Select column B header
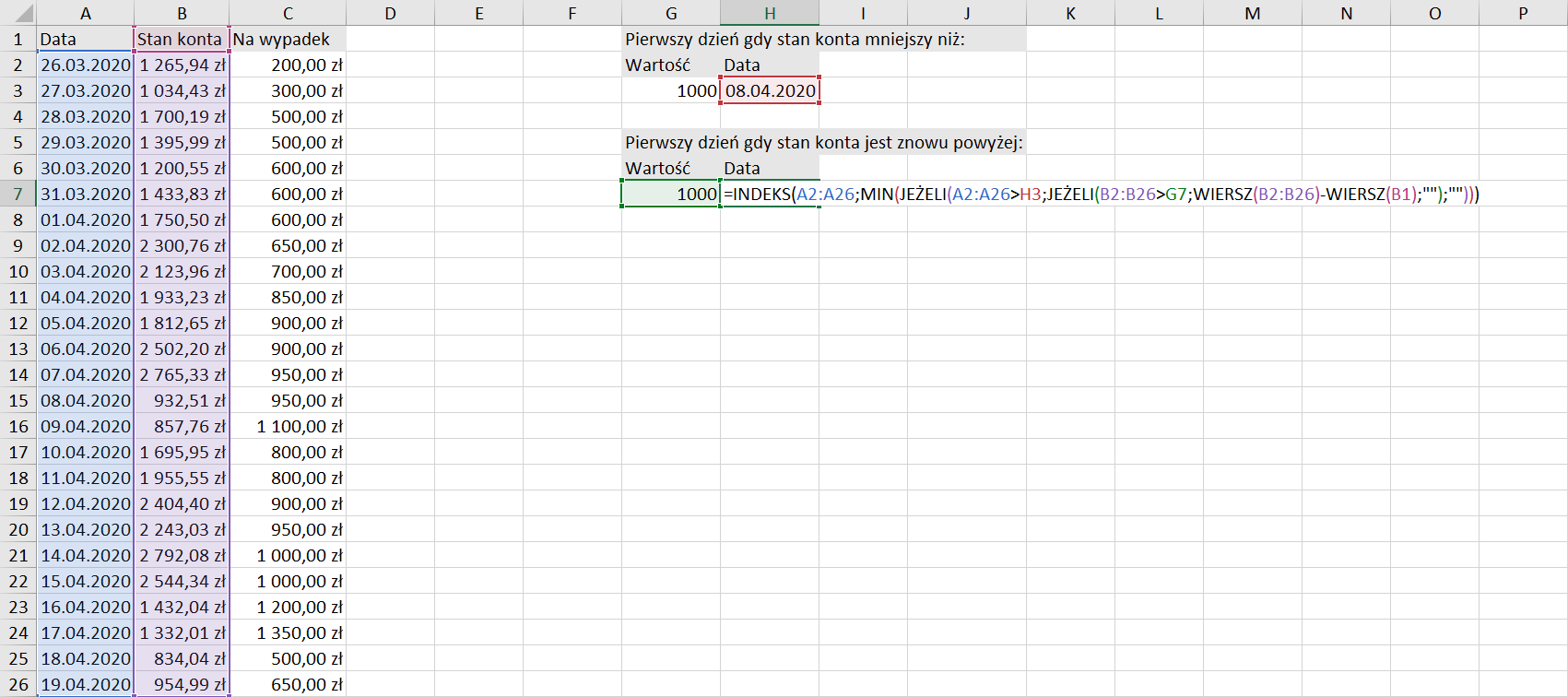 coord(182,14)
